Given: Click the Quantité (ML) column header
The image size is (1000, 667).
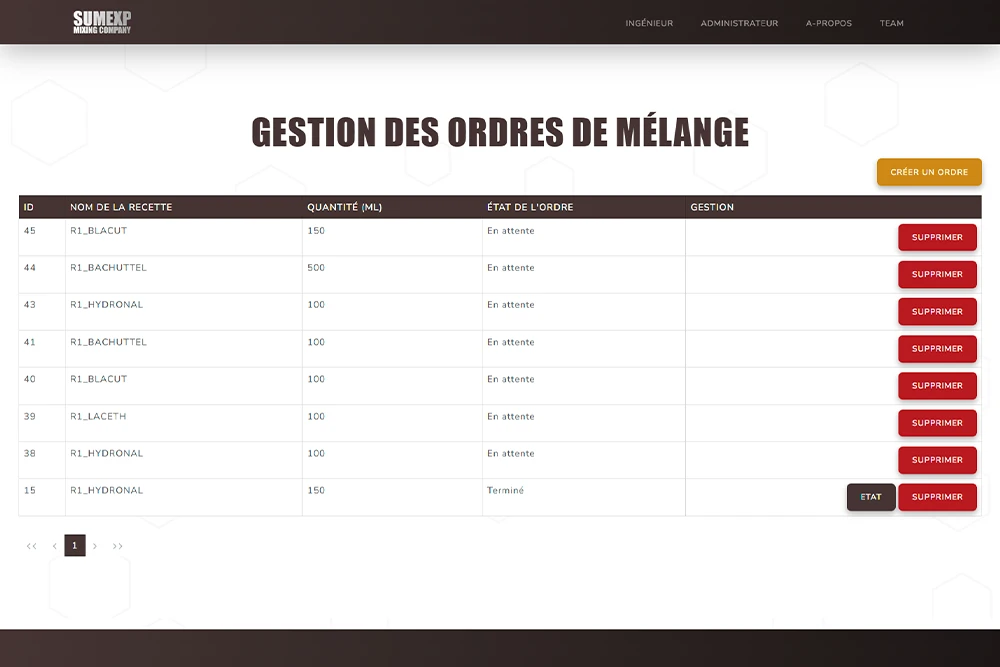Looking at the screenshot, I should tap(344, 208).
